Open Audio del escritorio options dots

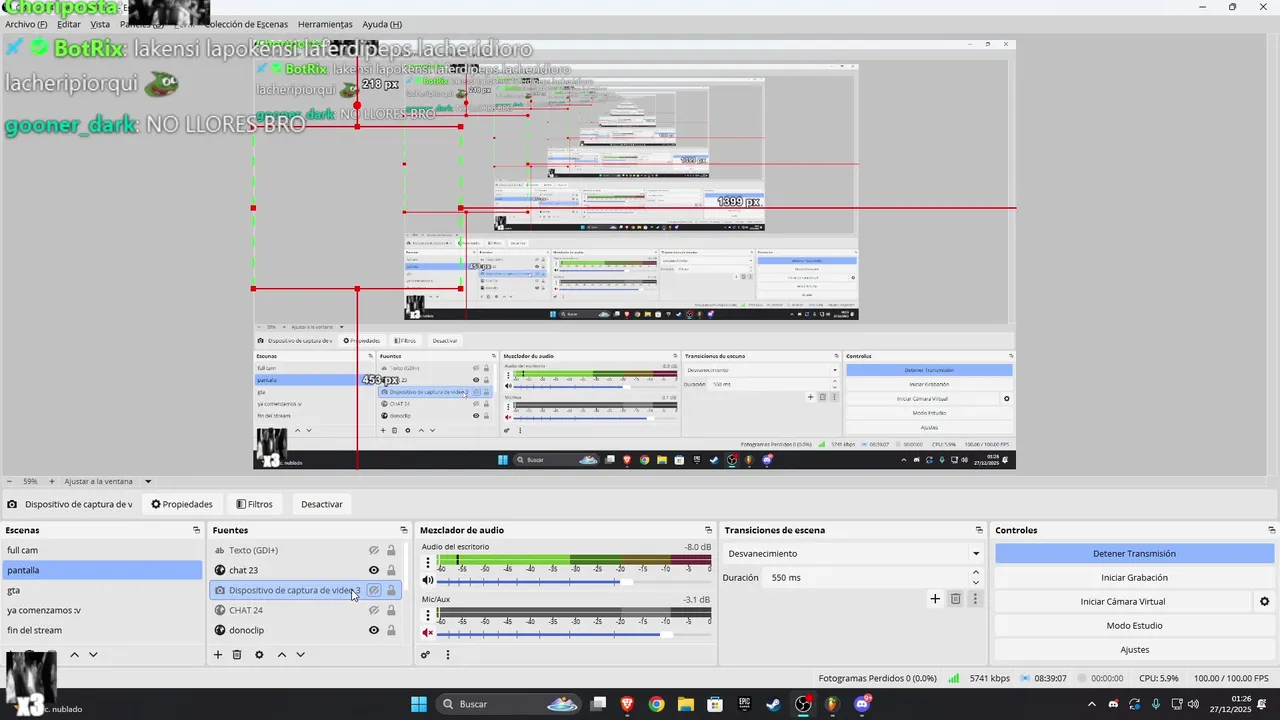pyautogui.click(x=428, y=563)
